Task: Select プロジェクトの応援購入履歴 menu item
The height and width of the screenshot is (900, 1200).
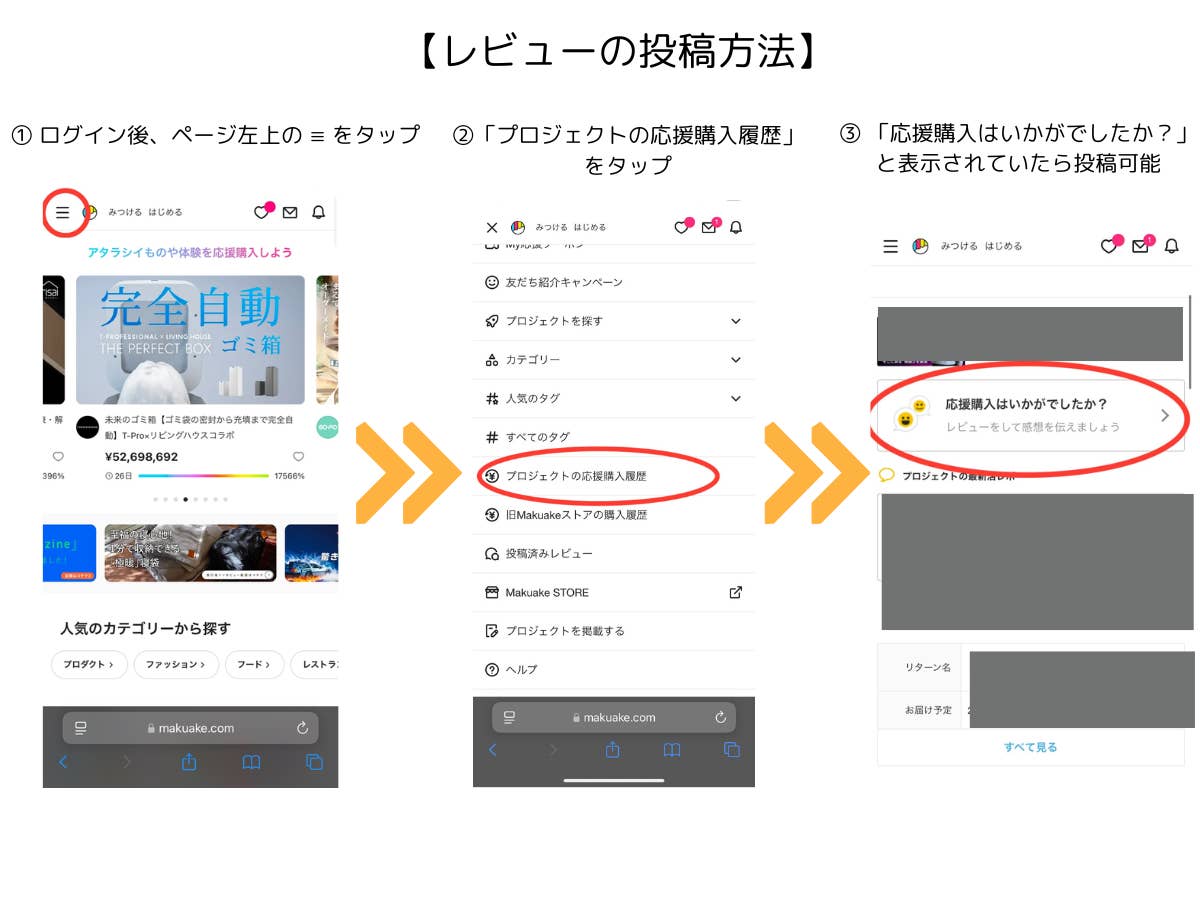Action: coord(576,476)
